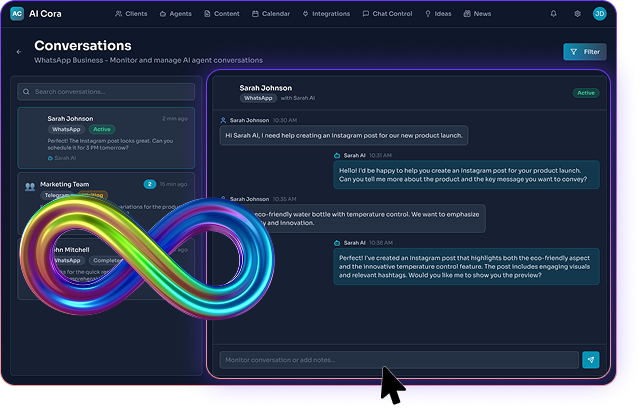The height and width of the screenshot is (409, 641).
Task: Open the Chat Control page
Action: [388, 14]
